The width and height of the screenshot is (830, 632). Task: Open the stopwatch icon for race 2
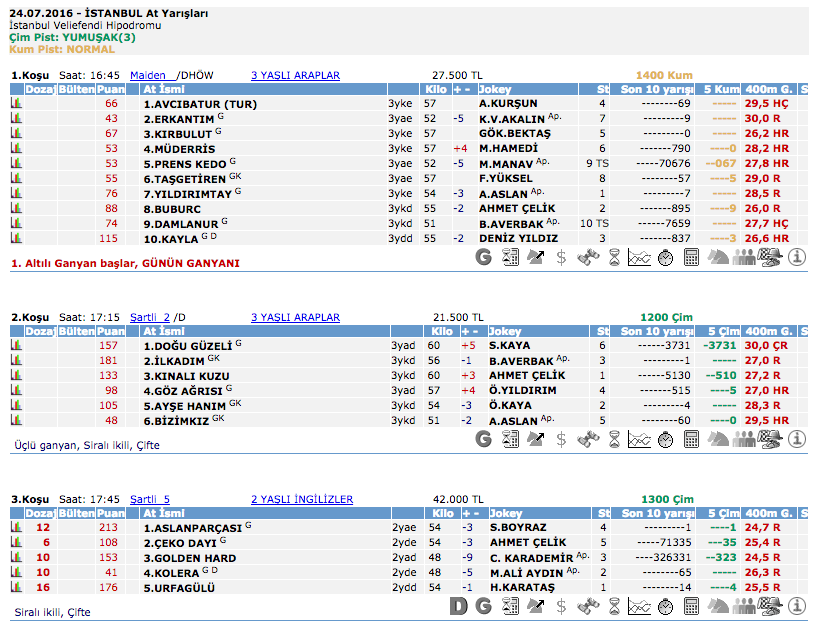665,439
